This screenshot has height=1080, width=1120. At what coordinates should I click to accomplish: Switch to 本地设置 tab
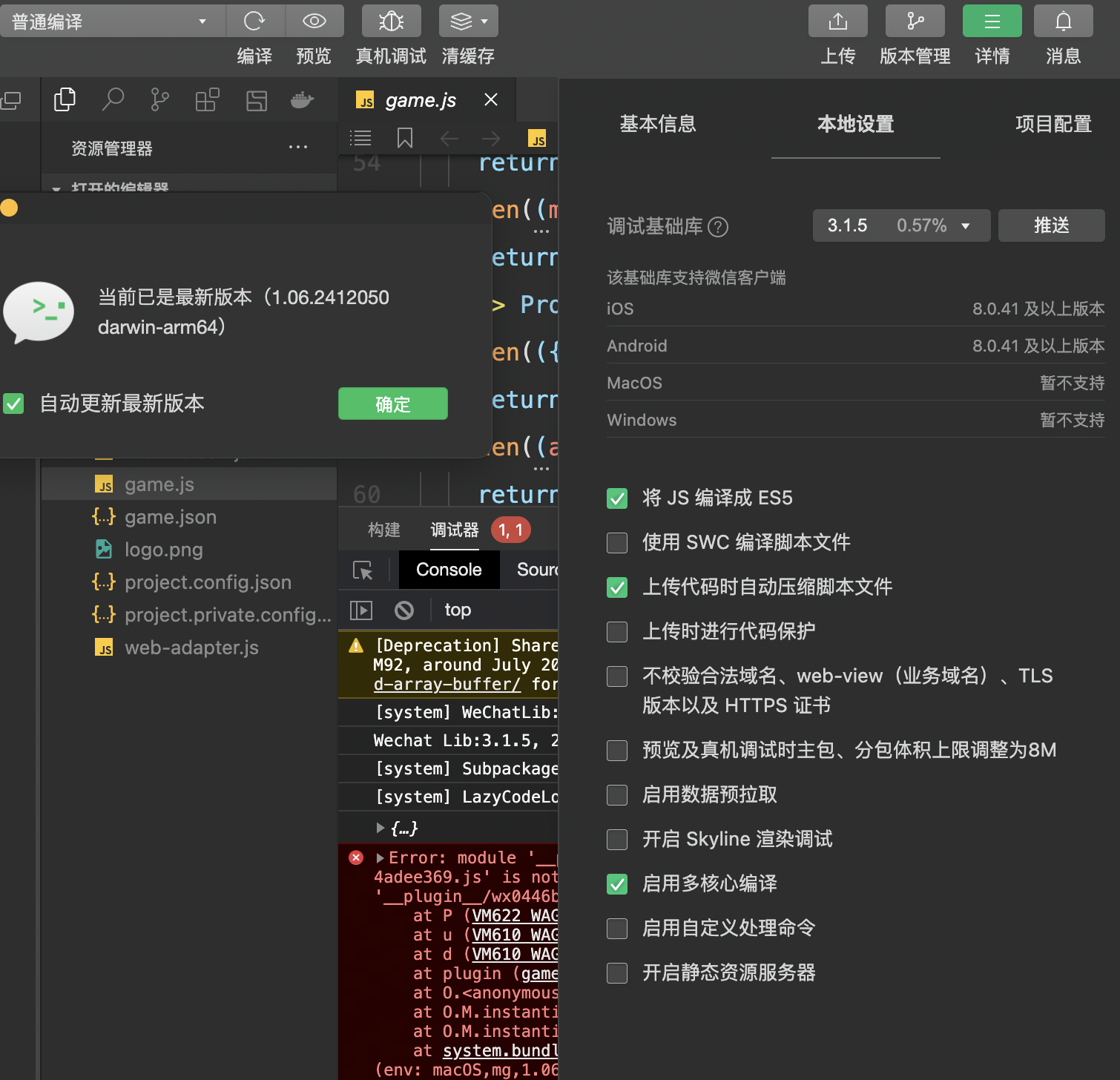(x=856, y=124)
